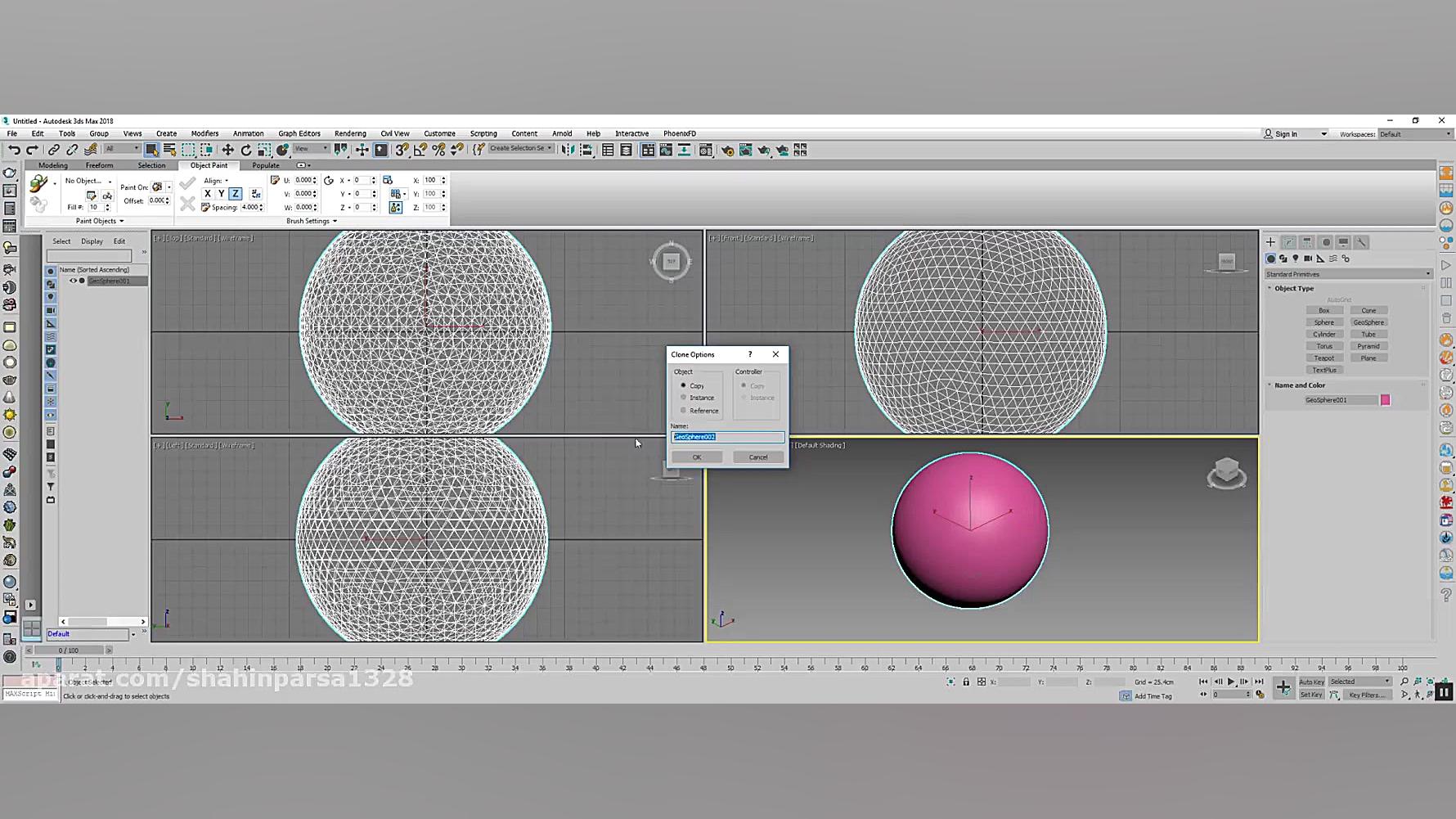Viewport: 1456px width, 819px height.
Task: Click the Lights category icon in Create panel
Action: [x=1296, y=259]
